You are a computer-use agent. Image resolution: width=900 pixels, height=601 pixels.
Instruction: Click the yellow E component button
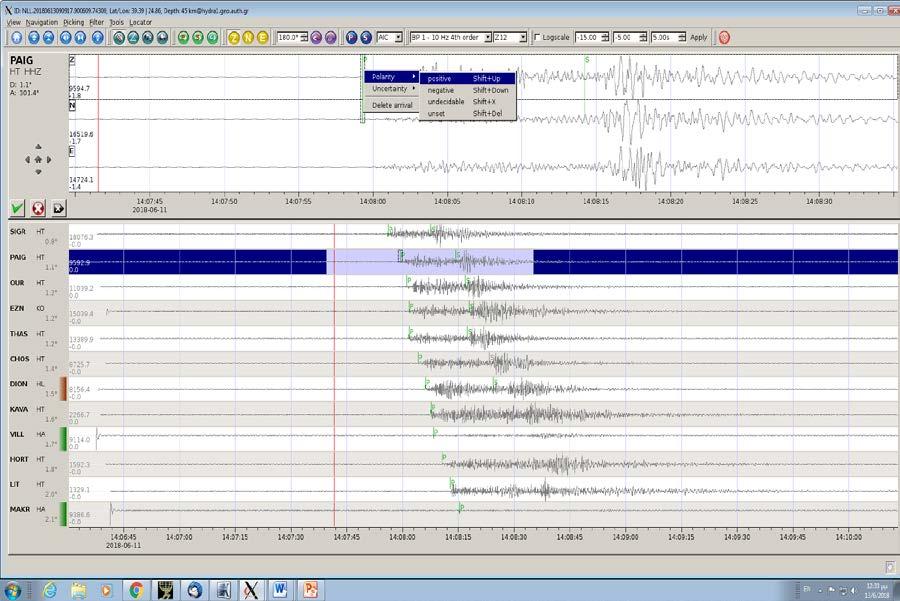[262, 37]
